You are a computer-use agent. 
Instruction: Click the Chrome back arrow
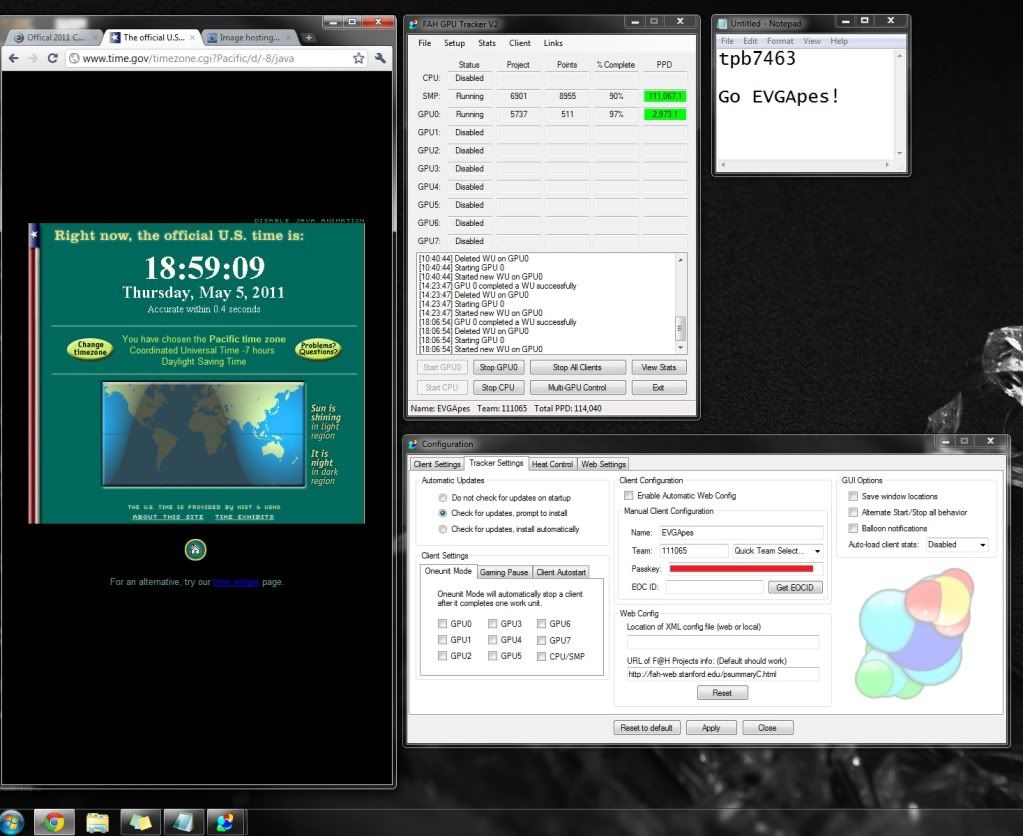click(x=13, y=59)
